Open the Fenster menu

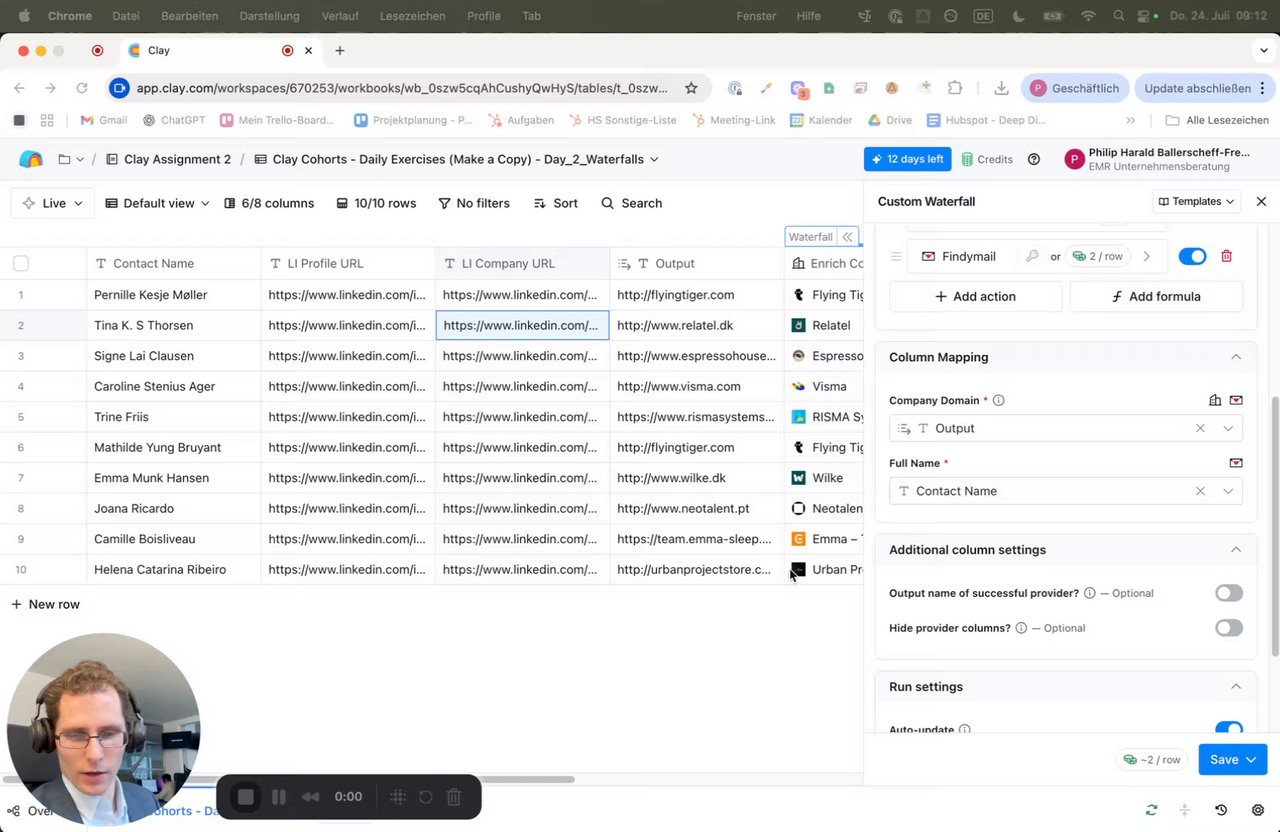click(x=756, y=16)
